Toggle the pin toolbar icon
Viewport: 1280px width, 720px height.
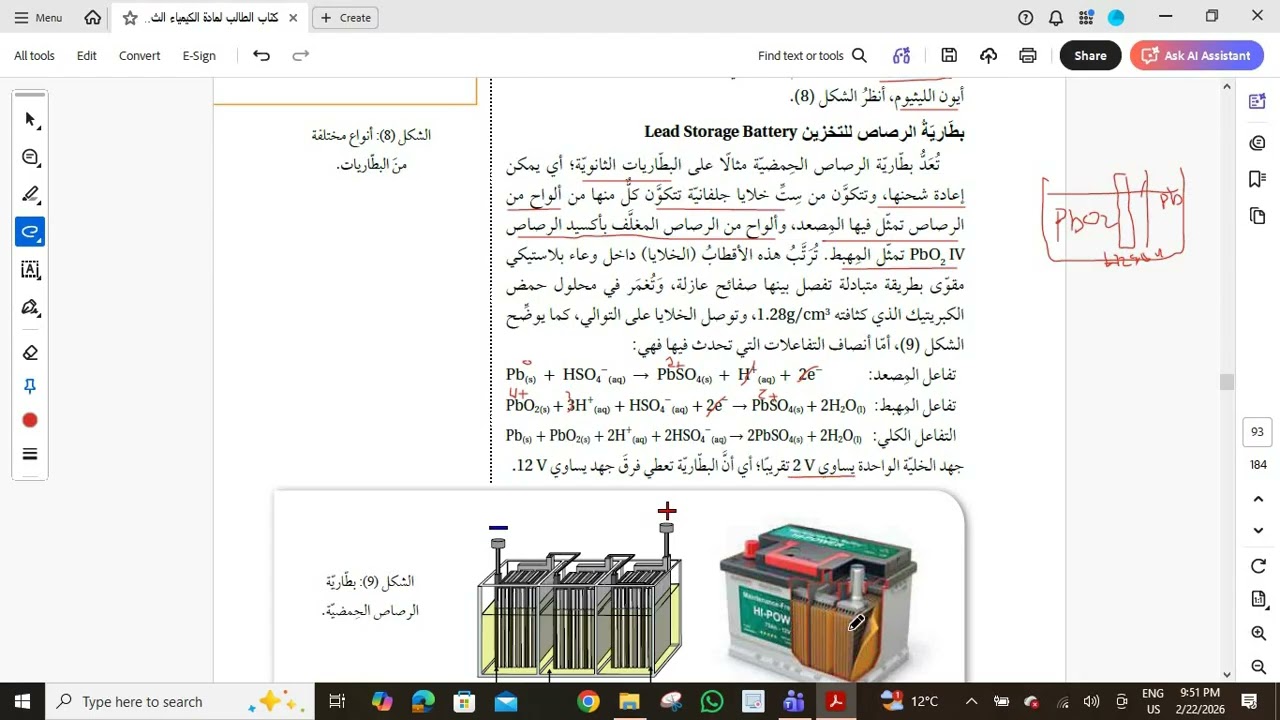(x=30, y=386)
